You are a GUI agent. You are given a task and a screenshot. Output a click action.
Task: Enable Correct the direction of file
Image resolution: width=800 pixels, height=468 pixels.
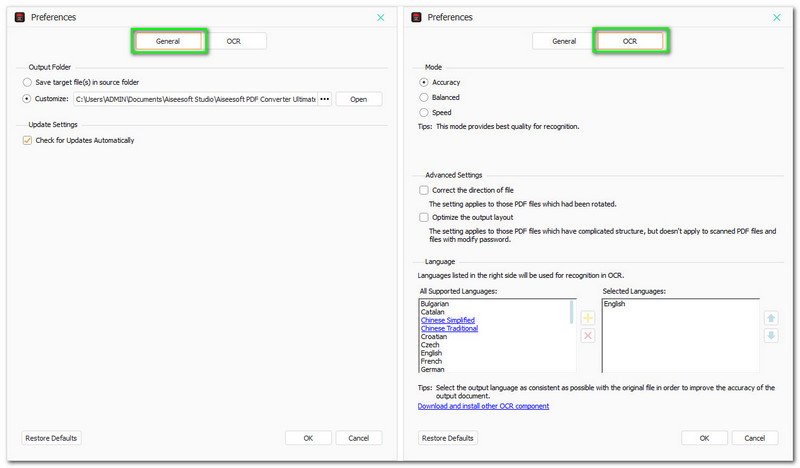coord(423,190)
